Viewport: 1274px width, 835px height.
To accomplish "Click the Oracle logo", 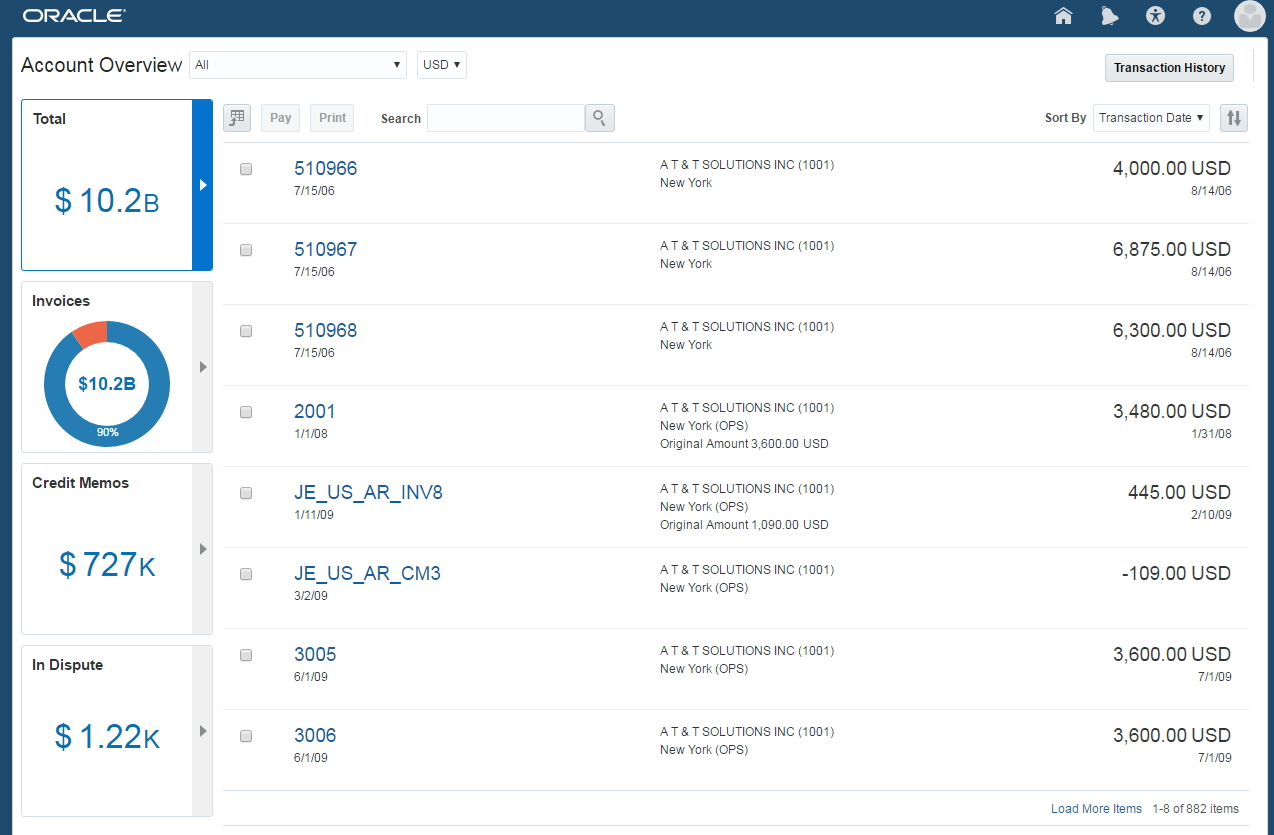I will (x=74, y=16).
